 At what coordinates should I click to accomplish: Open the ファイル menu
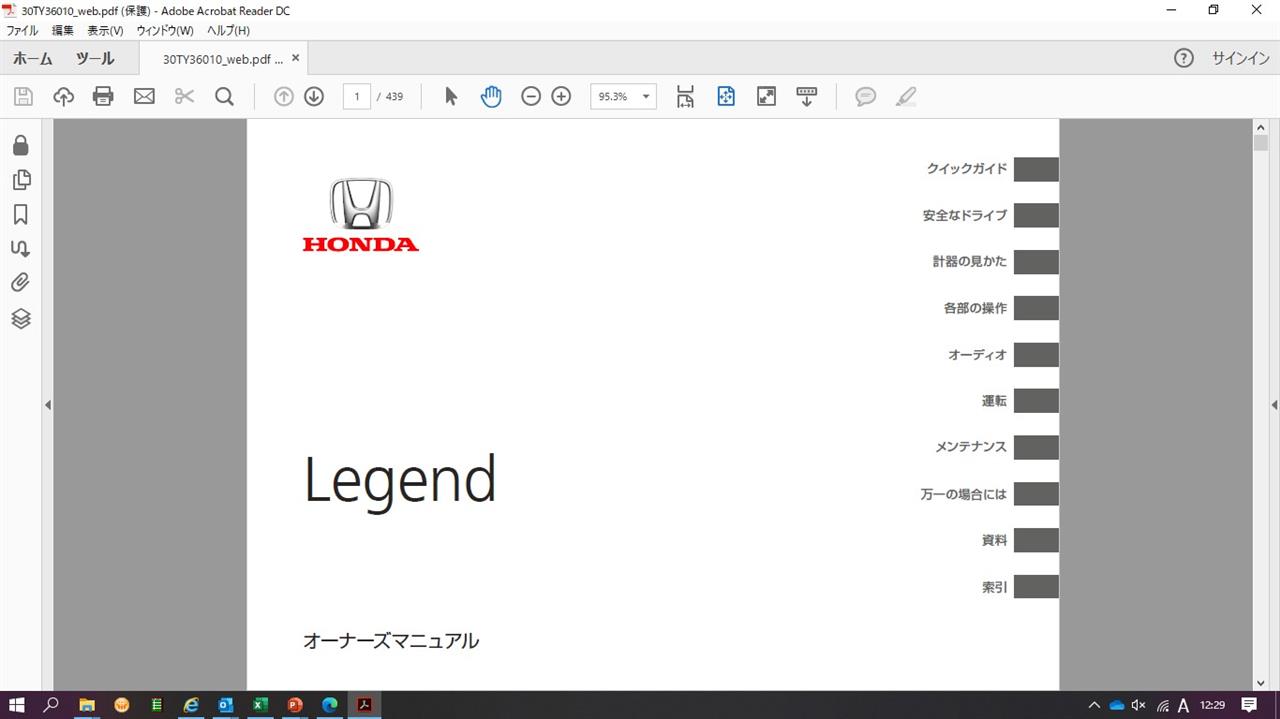[x=22, y=31]
